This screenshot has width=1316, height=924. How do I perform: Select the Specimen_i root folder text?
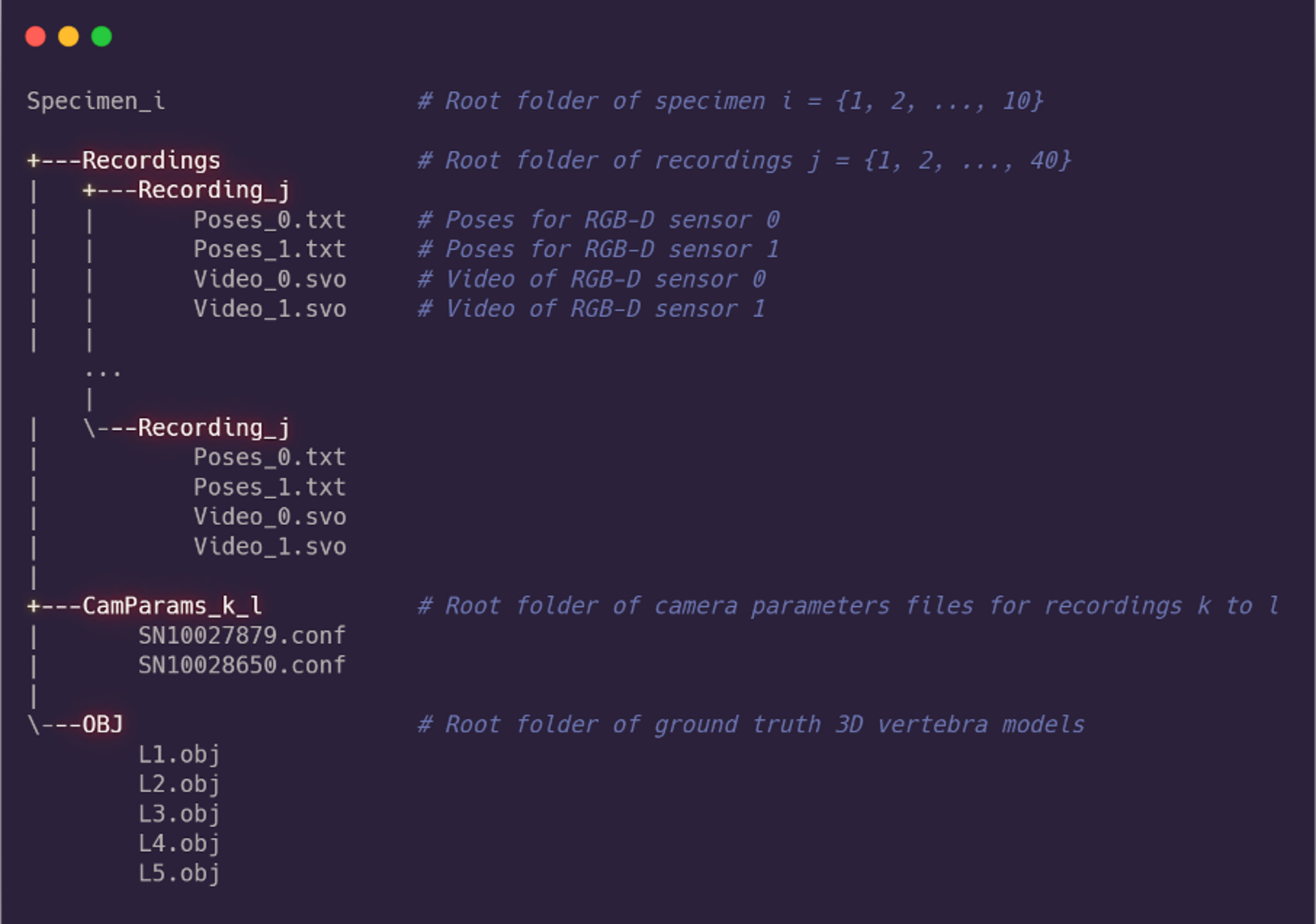pos(96,101)
